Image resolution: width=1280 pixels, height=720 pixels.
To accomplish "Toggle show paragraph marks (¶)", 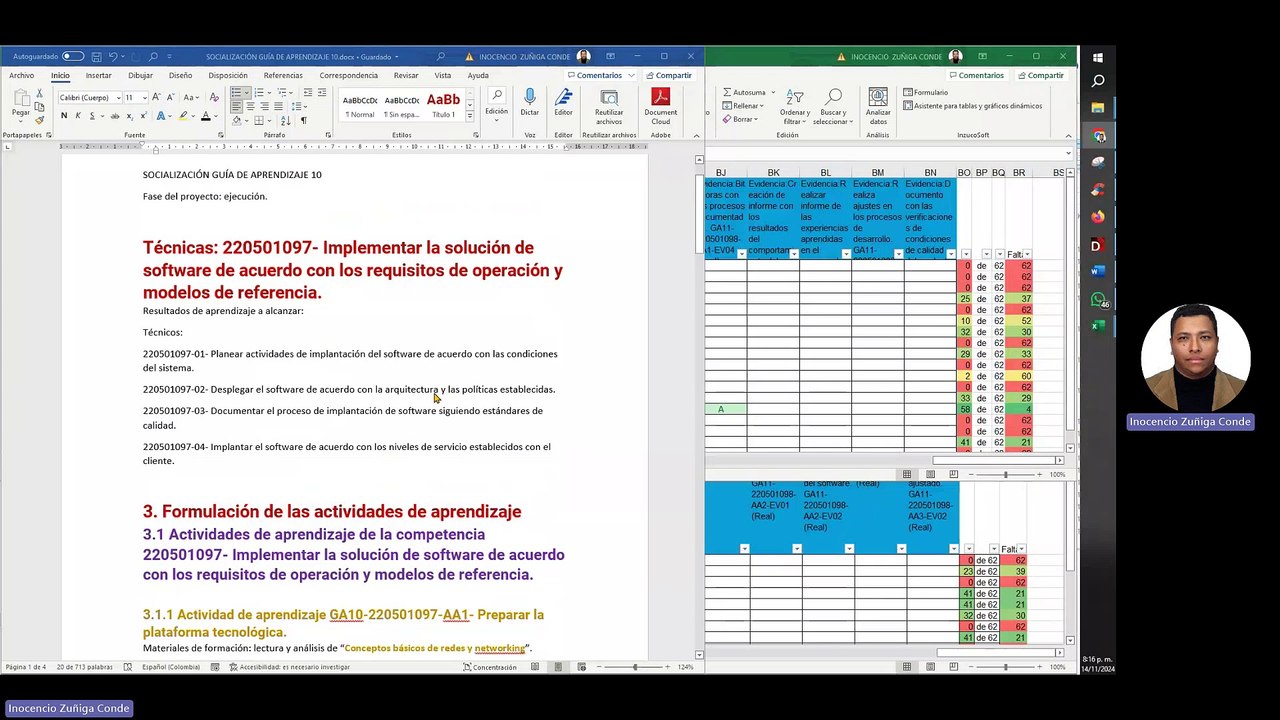I will (x=303, y=120).
